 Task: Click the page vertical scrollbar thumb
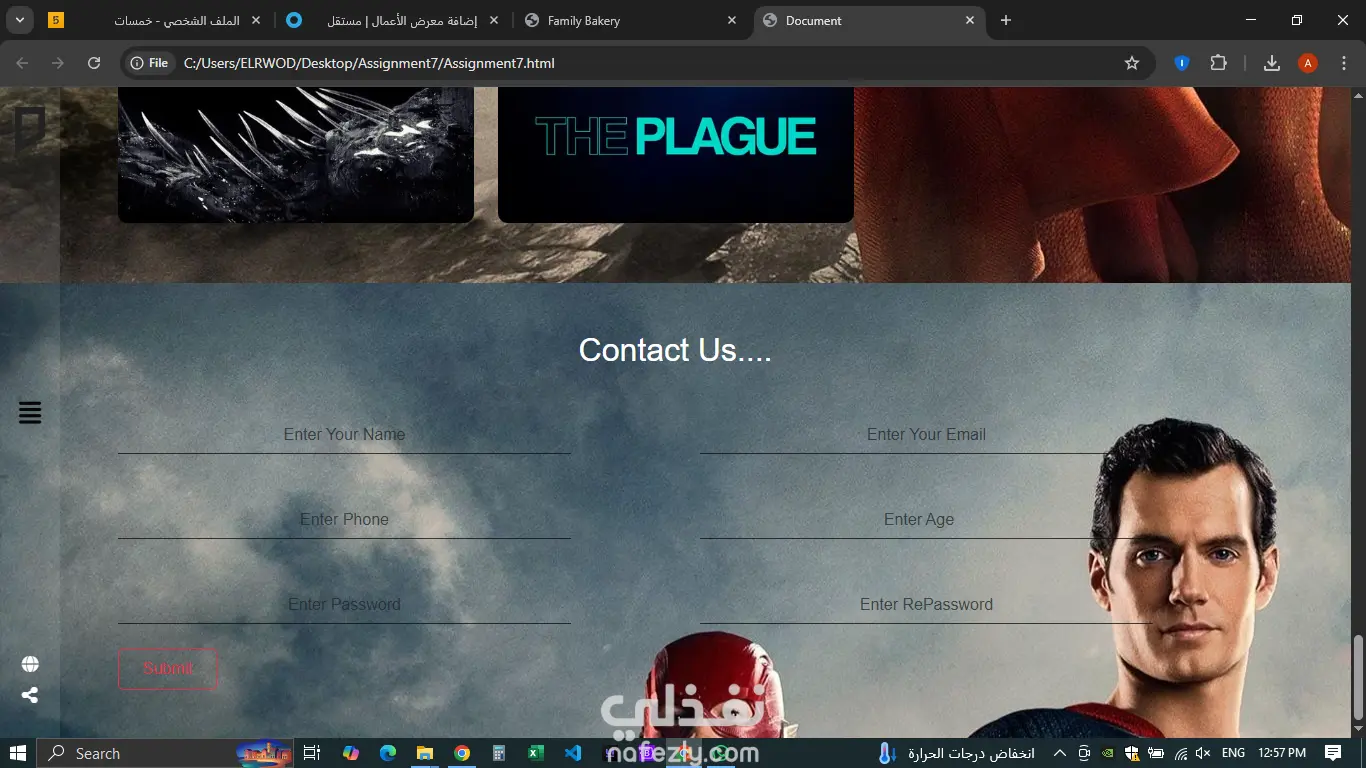click(x=1358, y=677)
